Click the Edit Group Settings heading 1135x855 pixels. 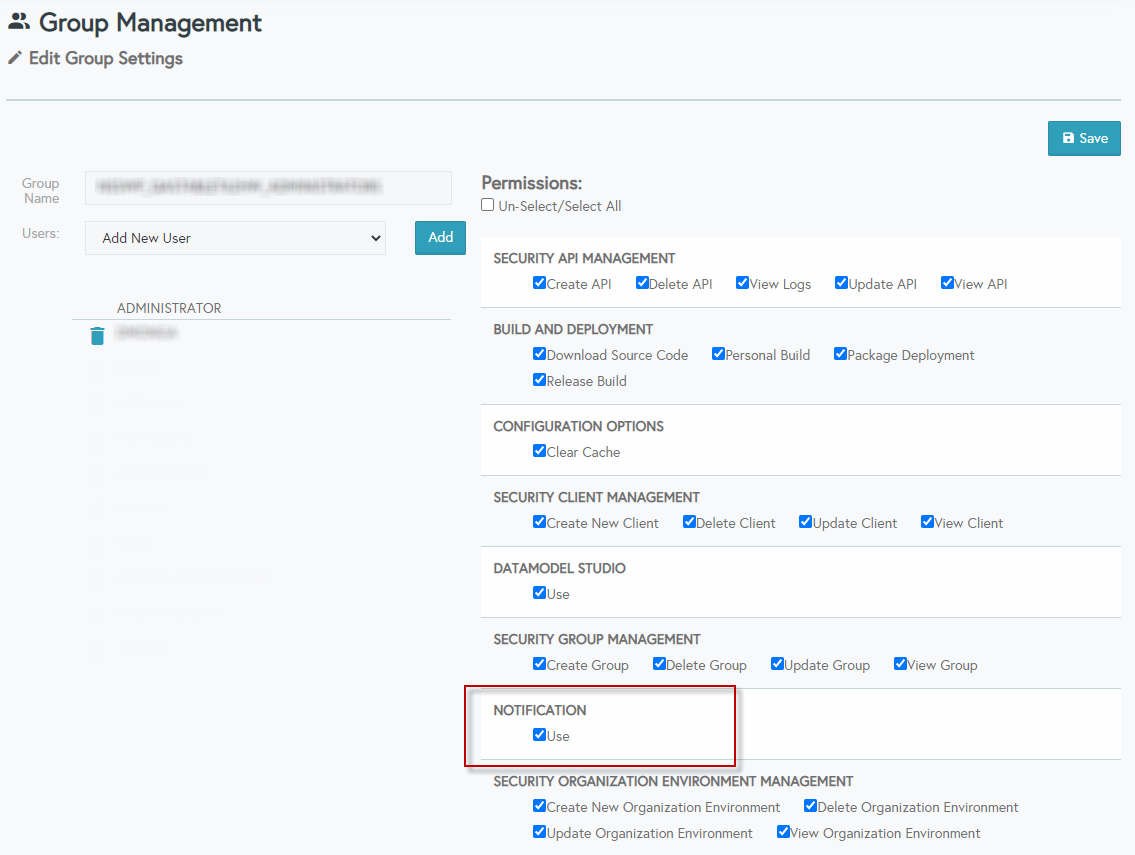(x=106, y=58)
